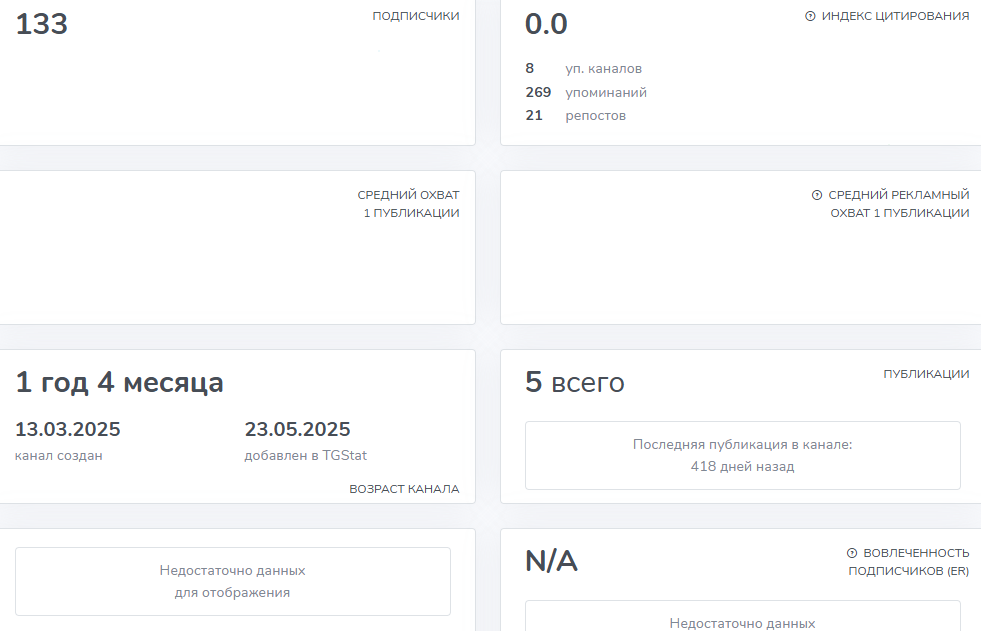This screenshot has width=981, height=631.
Task: Click the ПОДПИСЧИКИ label
Action: coord(416,16)
